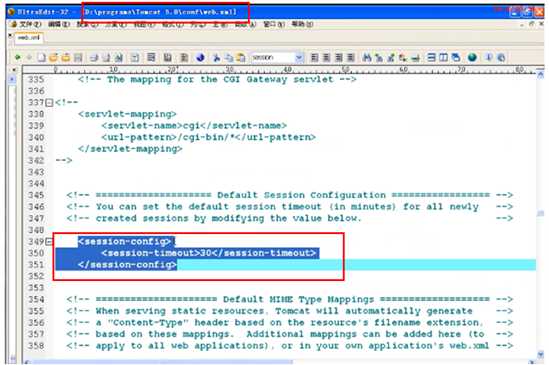Click the split window vertically icon
This screenshot has height=365, width=549.
click(444, 57)
